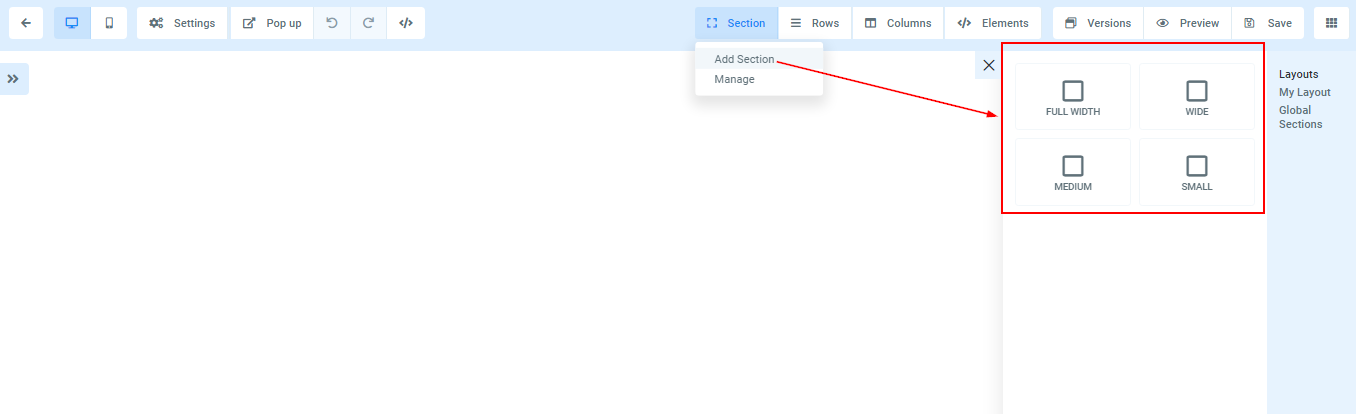Screen dimensions: 1356x414
Task: Open the Versions history
Action: [x=1098, y=23]
